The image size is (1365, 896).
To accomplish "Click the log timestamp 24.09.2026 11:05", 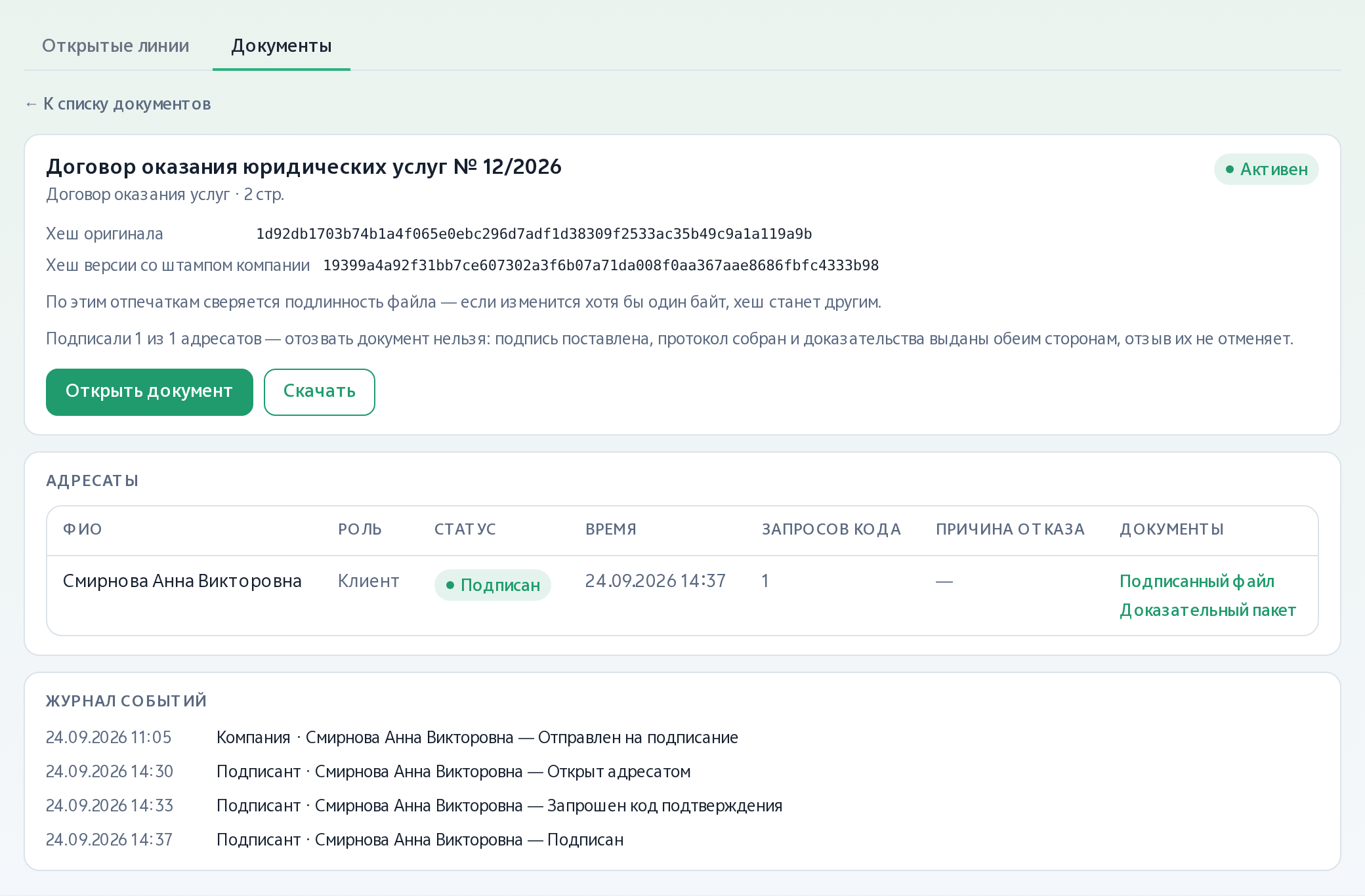I will 109,737.
